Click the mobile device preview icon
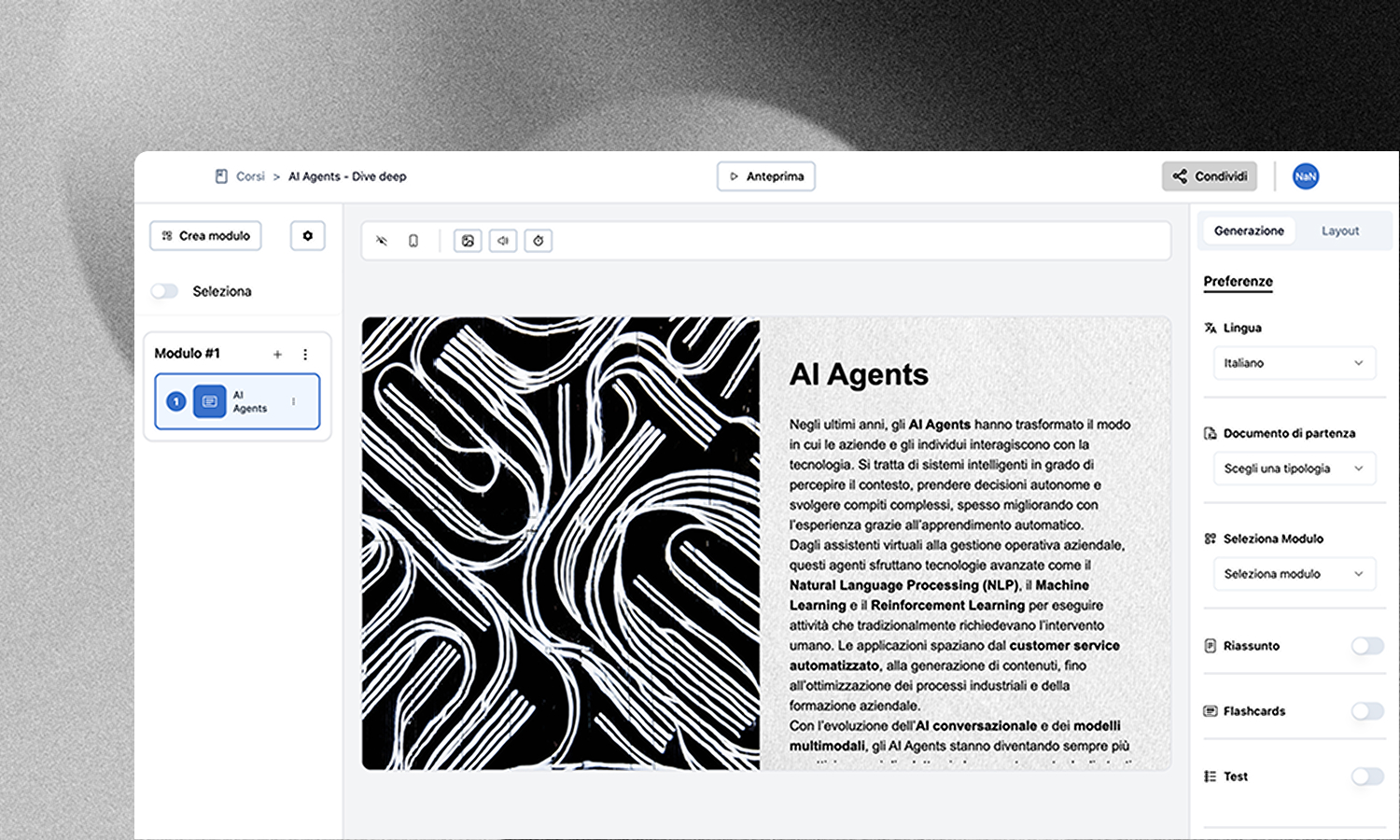1400x840 pixels. [413, 241]
